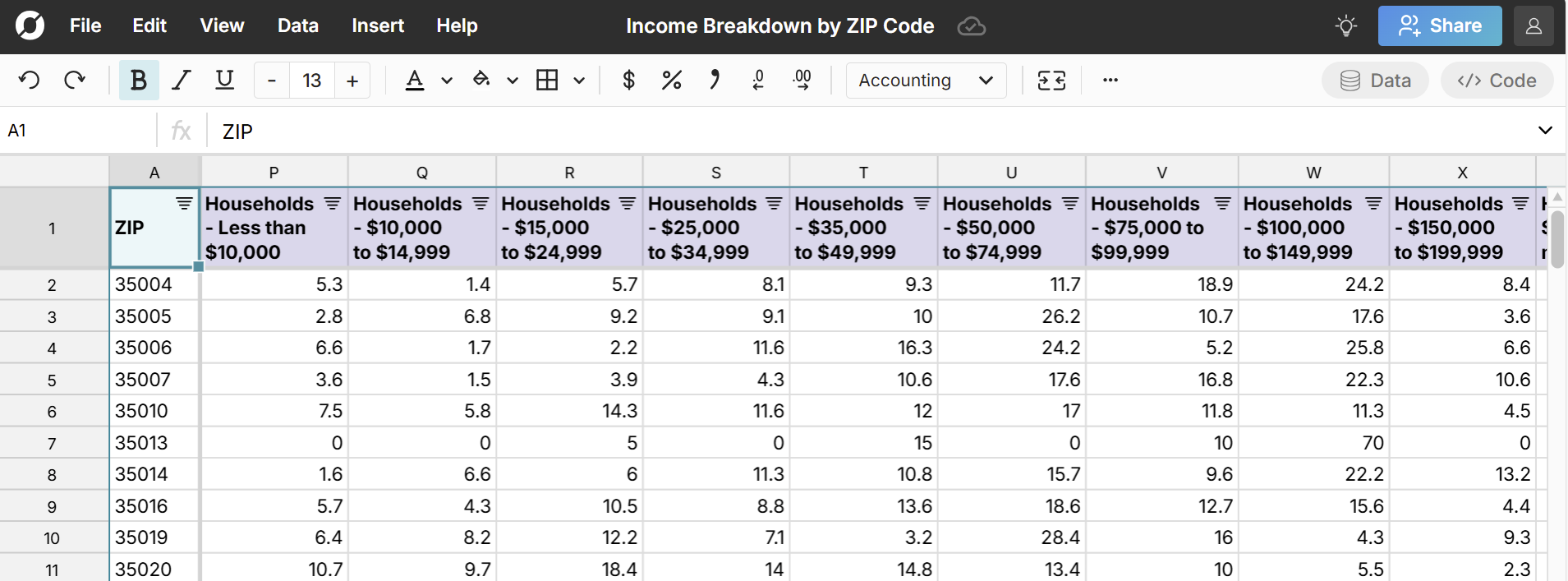Open the Data menu
This screenshot has height=581, width=1568.
[x=297, y=26]
